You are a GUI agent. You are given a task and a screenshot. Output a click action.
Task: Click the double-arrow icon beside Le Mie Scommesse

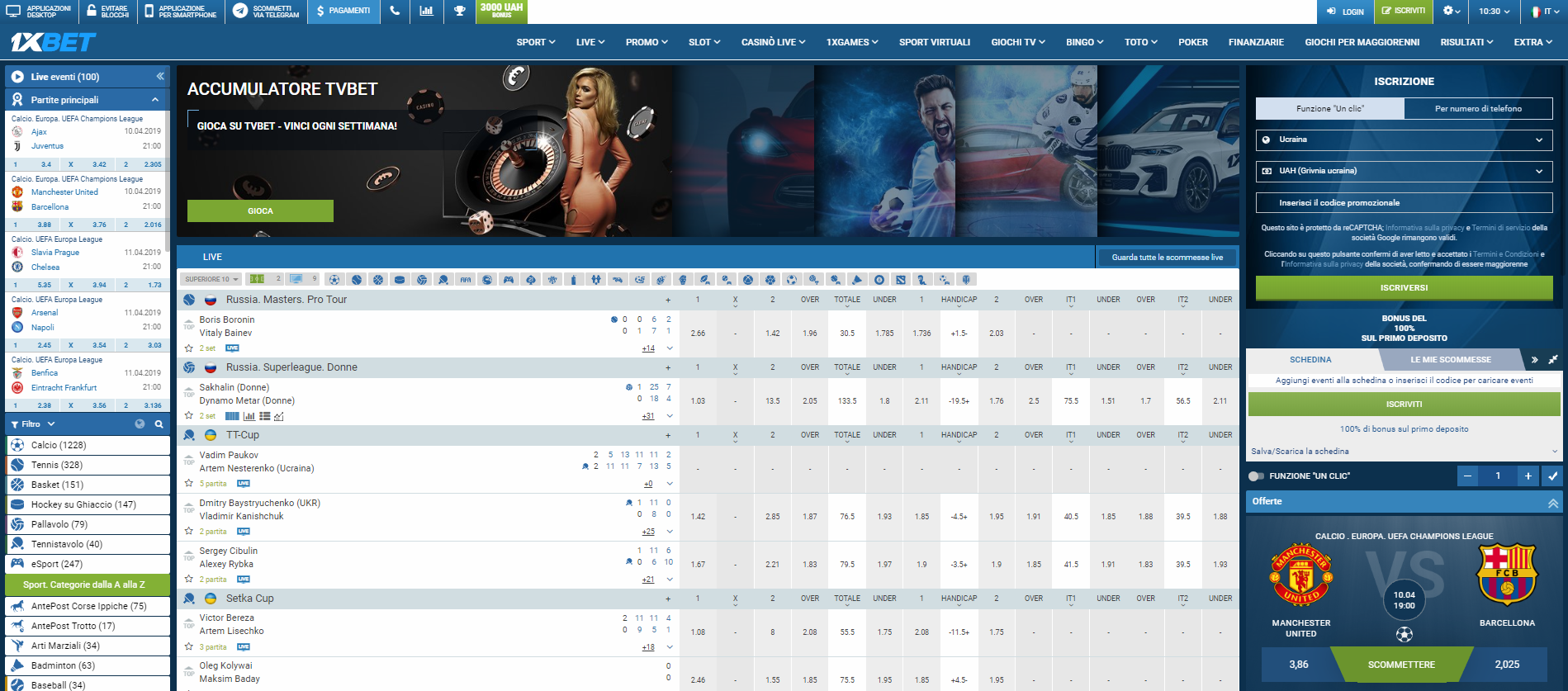click(1534, 360)
